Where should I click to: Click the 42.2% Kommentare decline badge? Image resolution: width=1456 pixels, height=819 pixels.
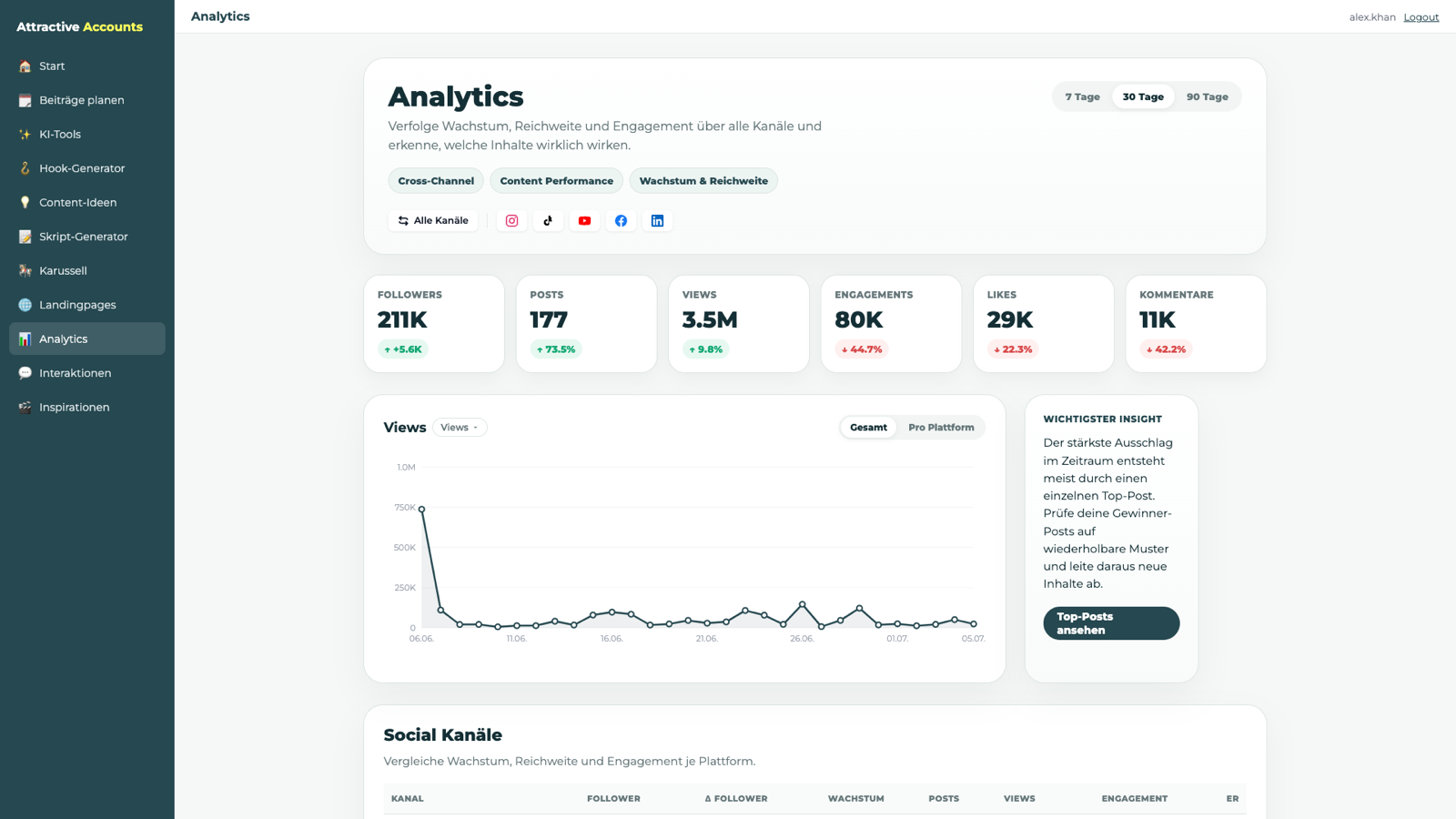click(x=1166, y=349)
